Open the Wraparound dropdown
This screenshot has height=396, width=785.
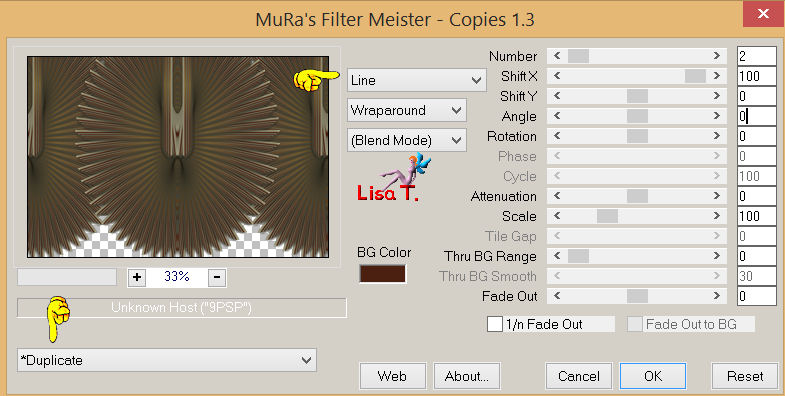407,110
